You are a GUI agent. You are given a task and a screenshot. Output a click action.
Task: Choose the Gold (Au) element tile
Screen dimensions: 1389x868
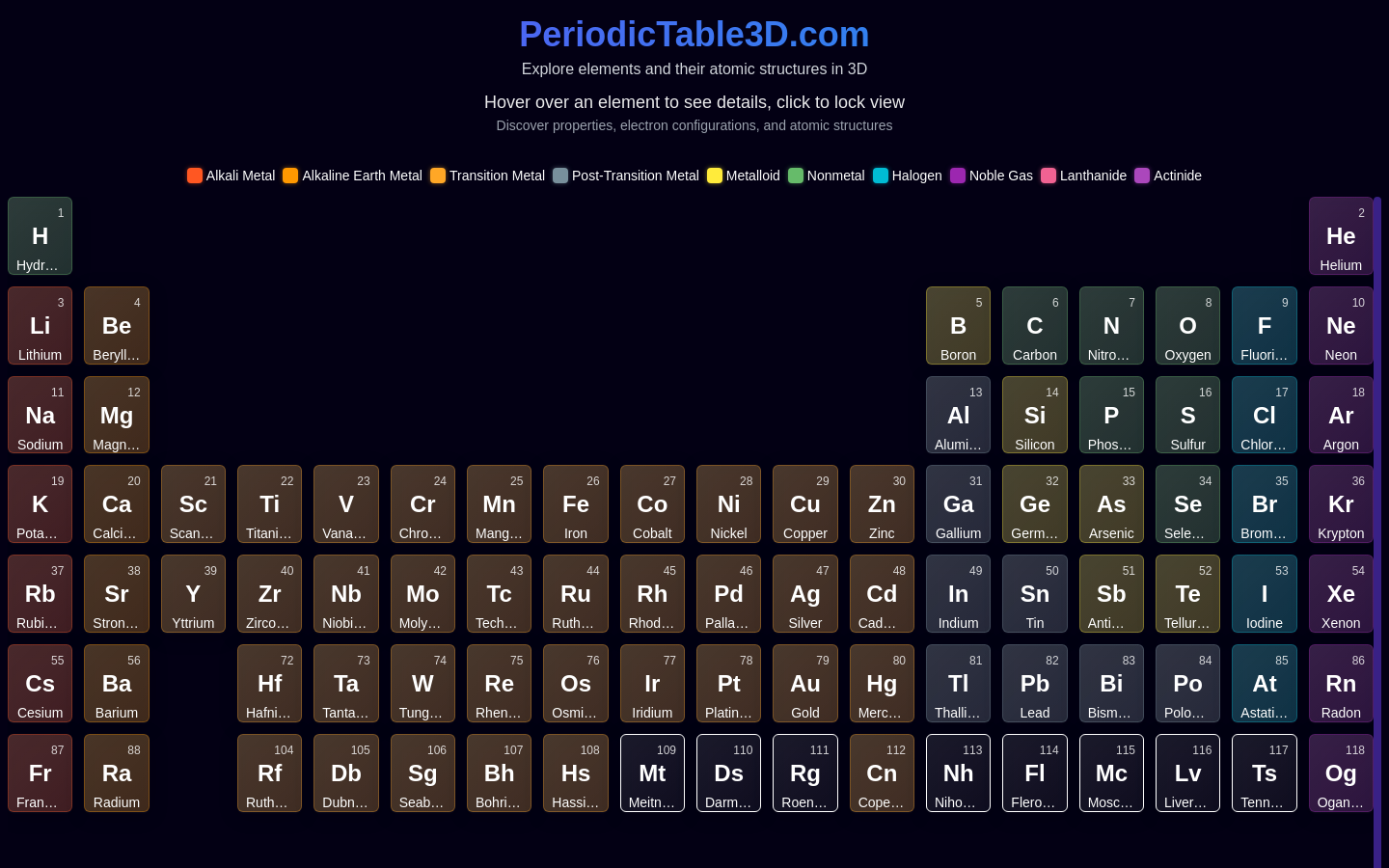[804, 684]
